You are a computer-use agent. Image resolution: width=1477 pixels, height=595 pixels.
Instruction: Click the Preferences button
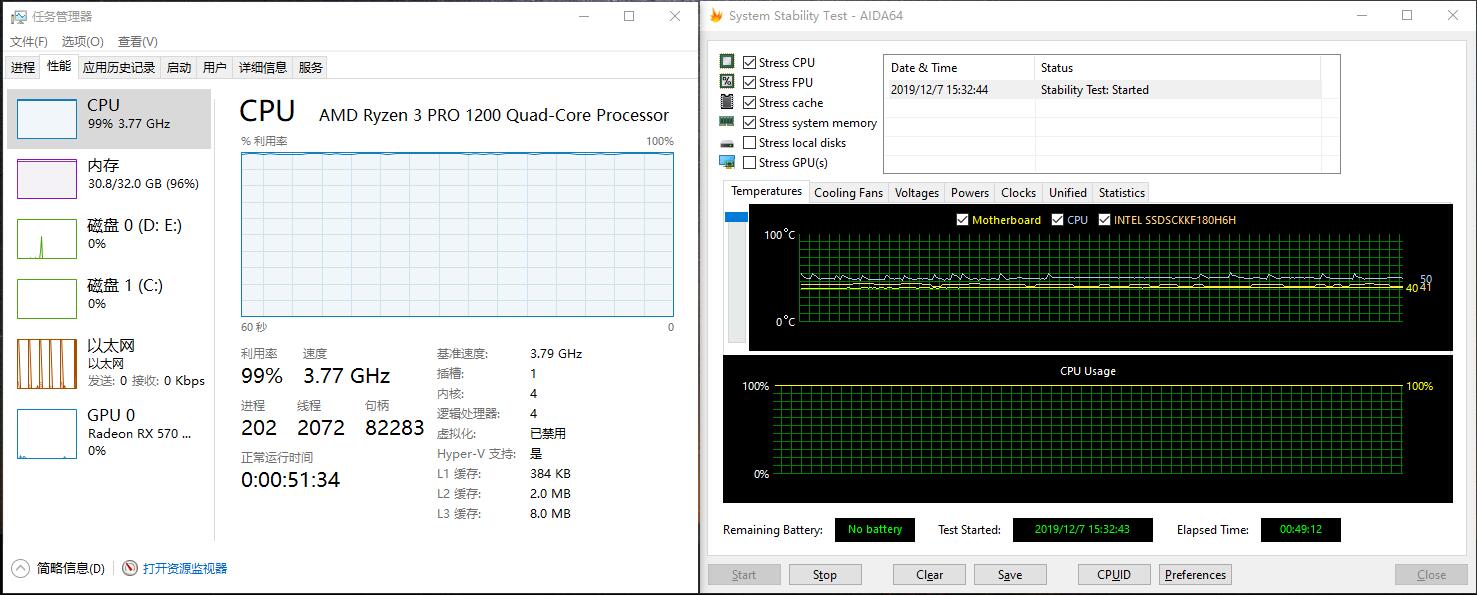click(1195, 575)
